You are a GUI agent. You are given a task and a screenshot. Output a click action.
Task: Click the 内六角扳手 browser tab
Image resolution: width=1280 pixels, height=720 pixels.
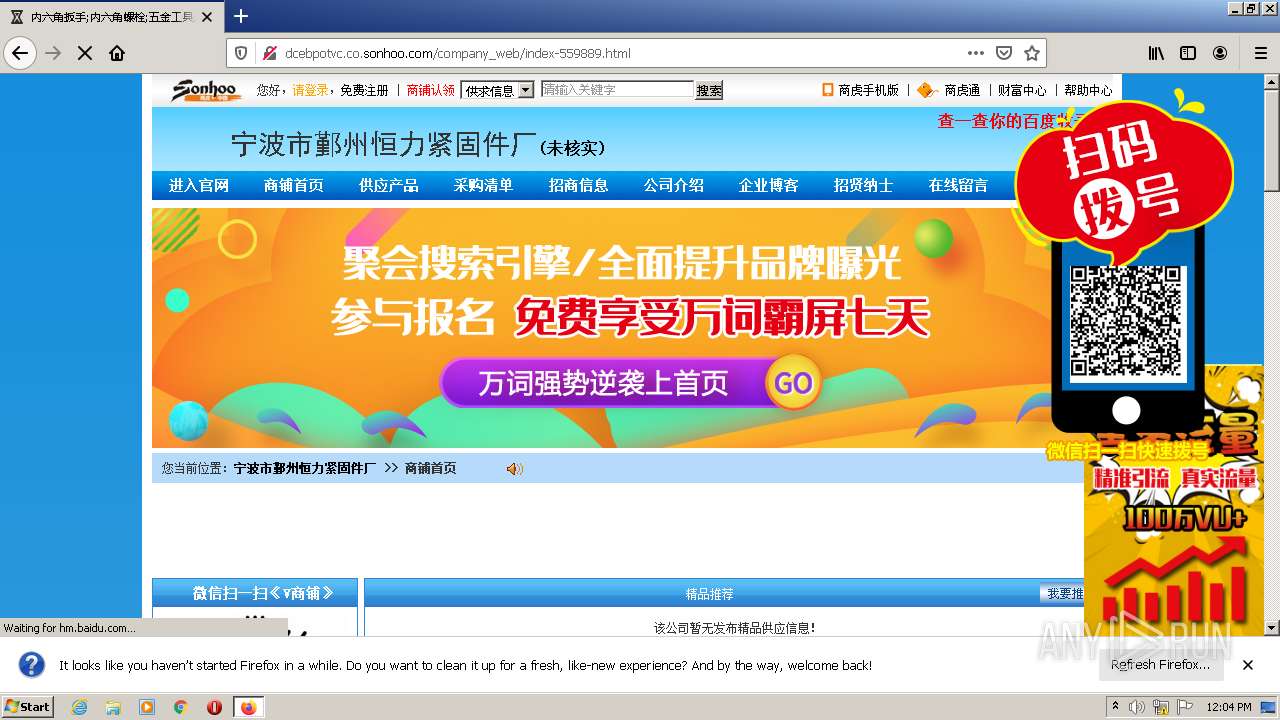(x=110, y=17)
